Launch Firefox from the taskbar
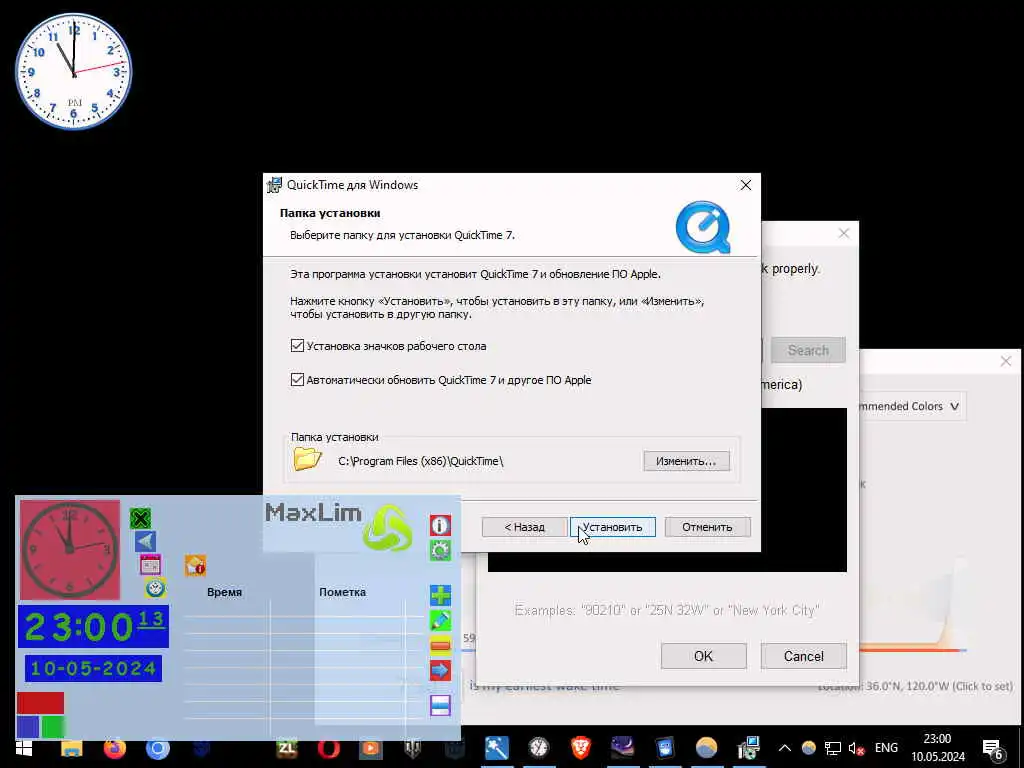1024x768 pixels. point(115,748)
